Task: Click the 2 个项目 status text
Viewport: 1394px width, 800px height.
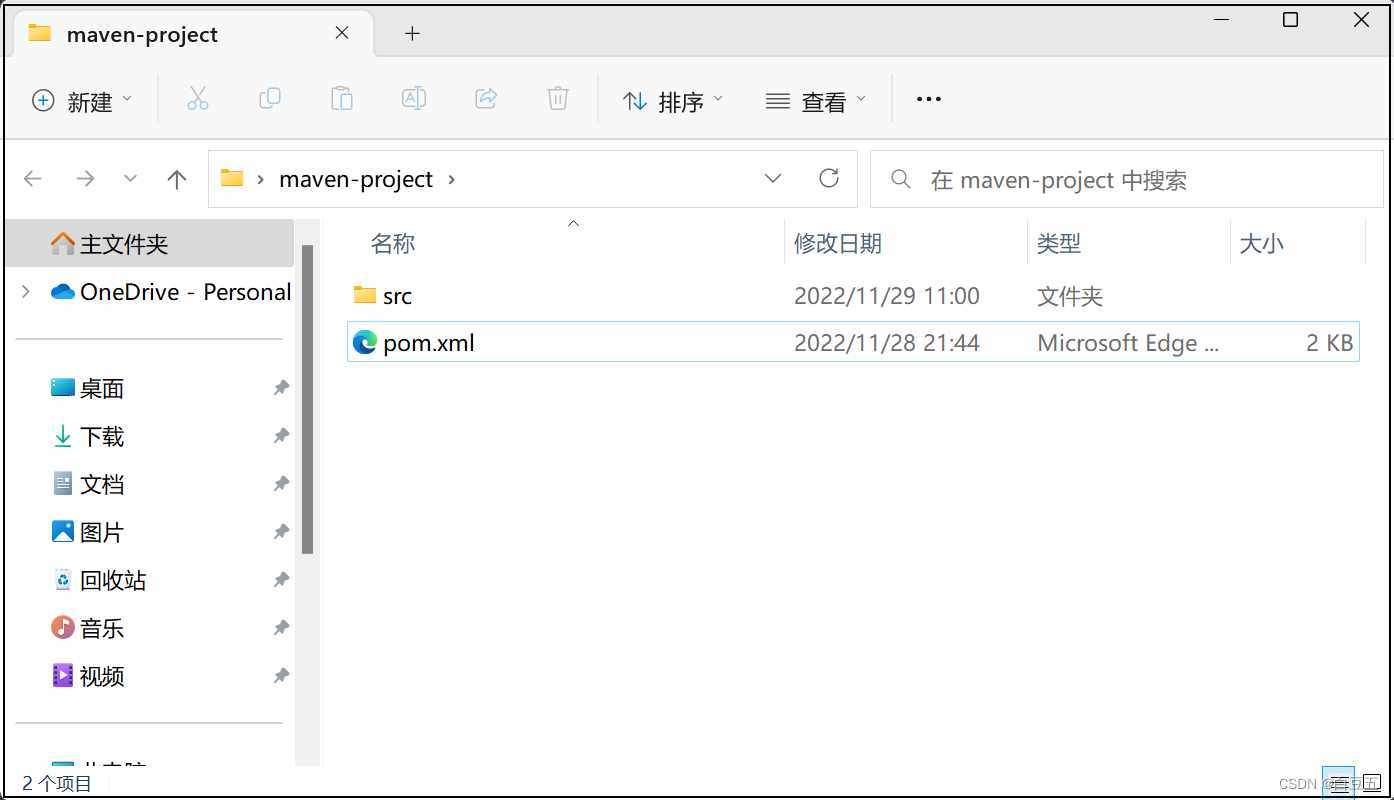Action: coord(57,783)
